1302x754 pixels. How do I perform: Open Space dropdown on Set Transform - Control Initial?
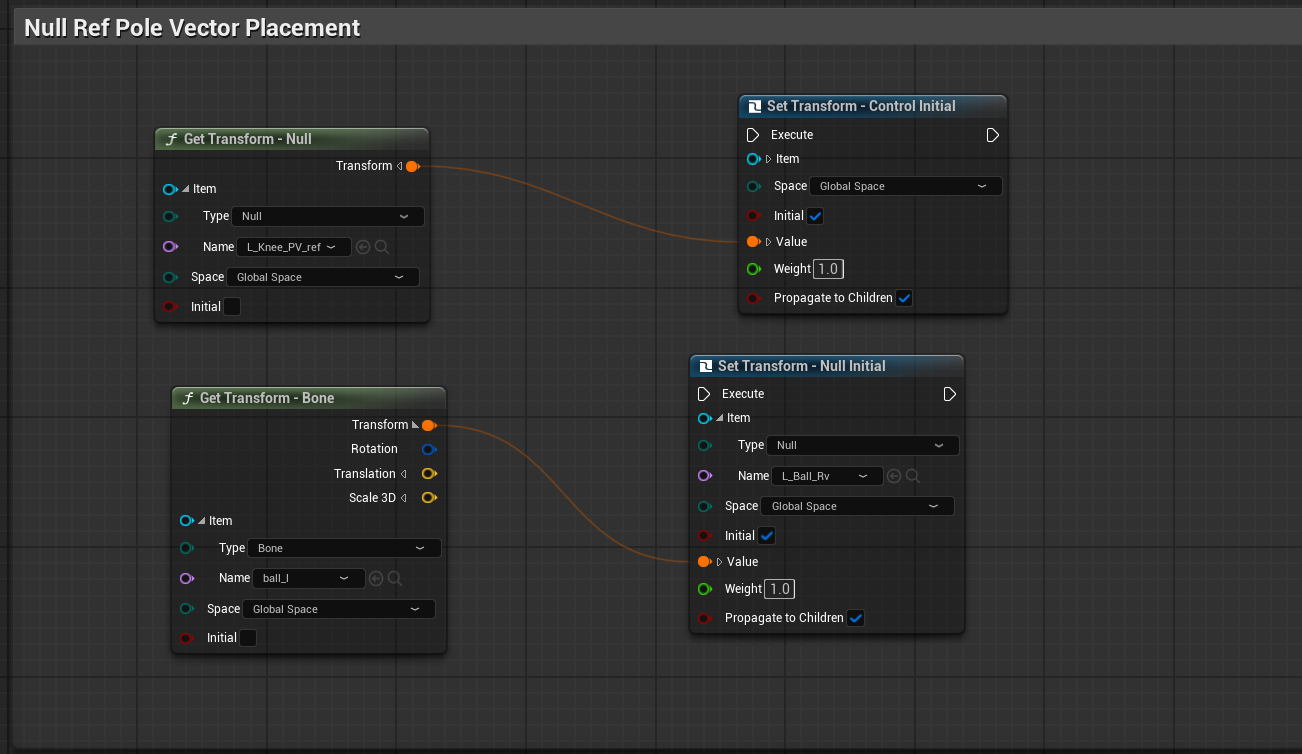tap(906, 186)
